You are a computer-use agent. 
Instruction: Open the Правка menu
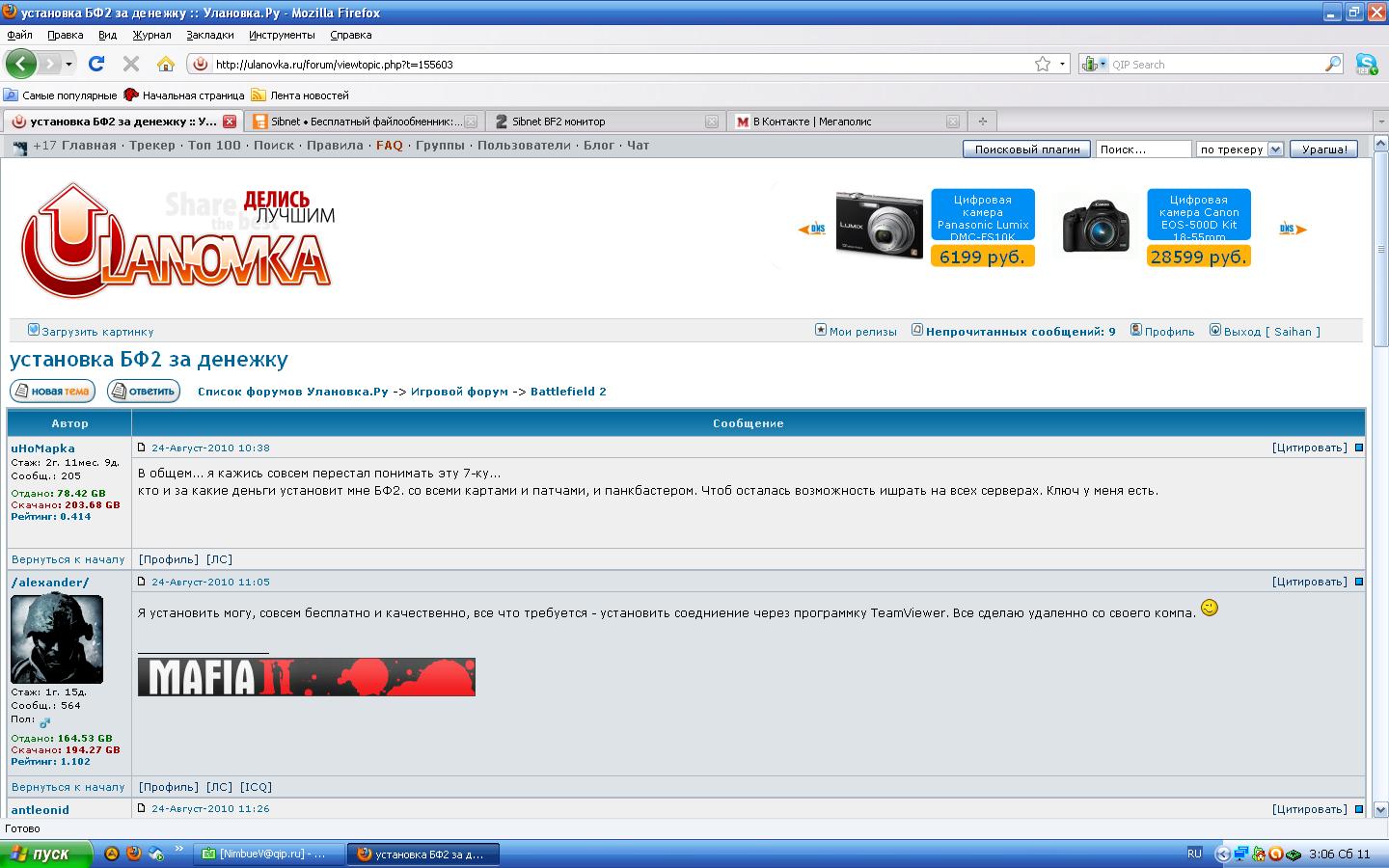click(x=65, y=35)
